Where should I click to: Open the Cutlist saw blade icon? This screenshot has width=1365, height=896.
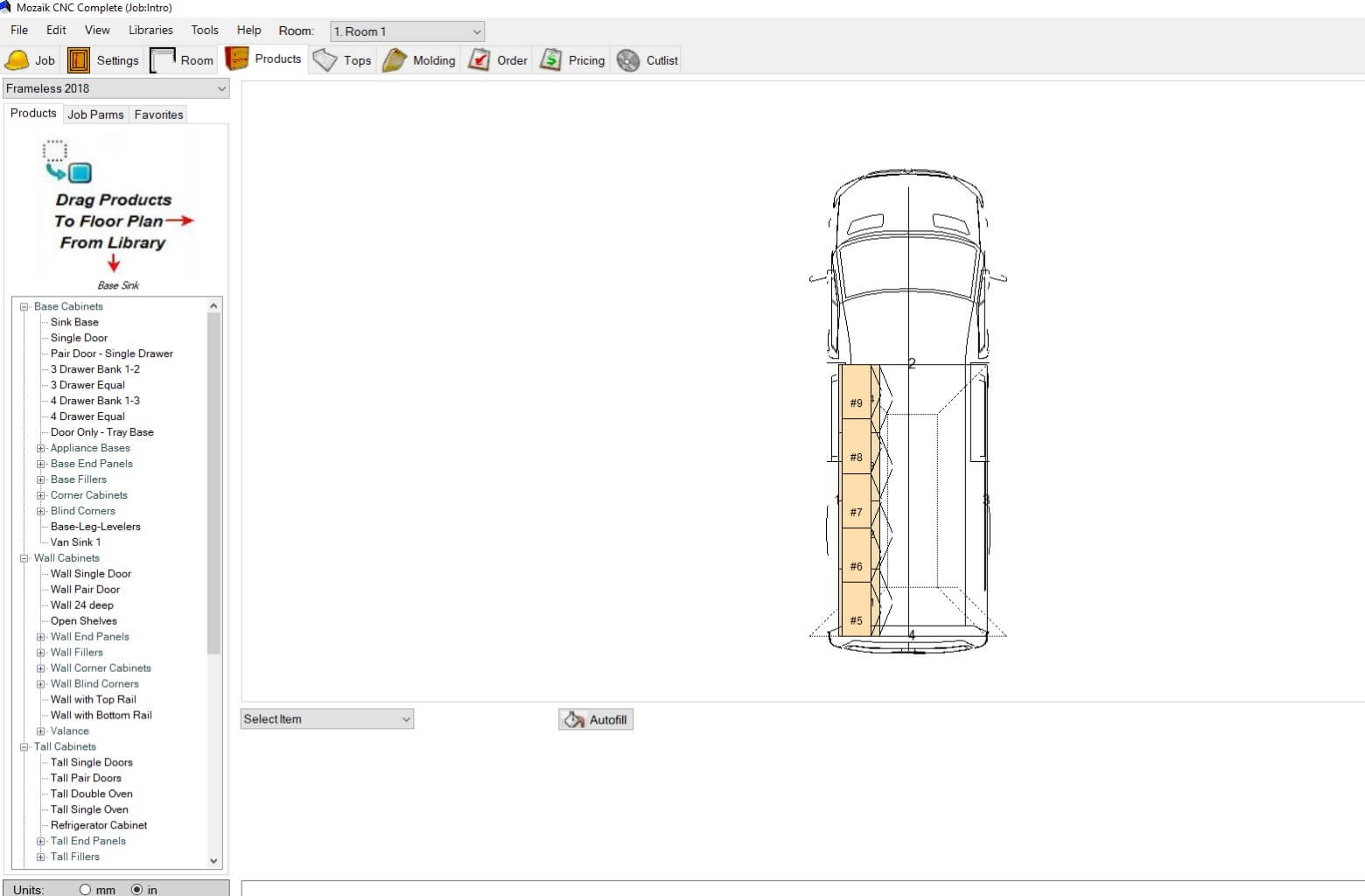pos(628,60)
